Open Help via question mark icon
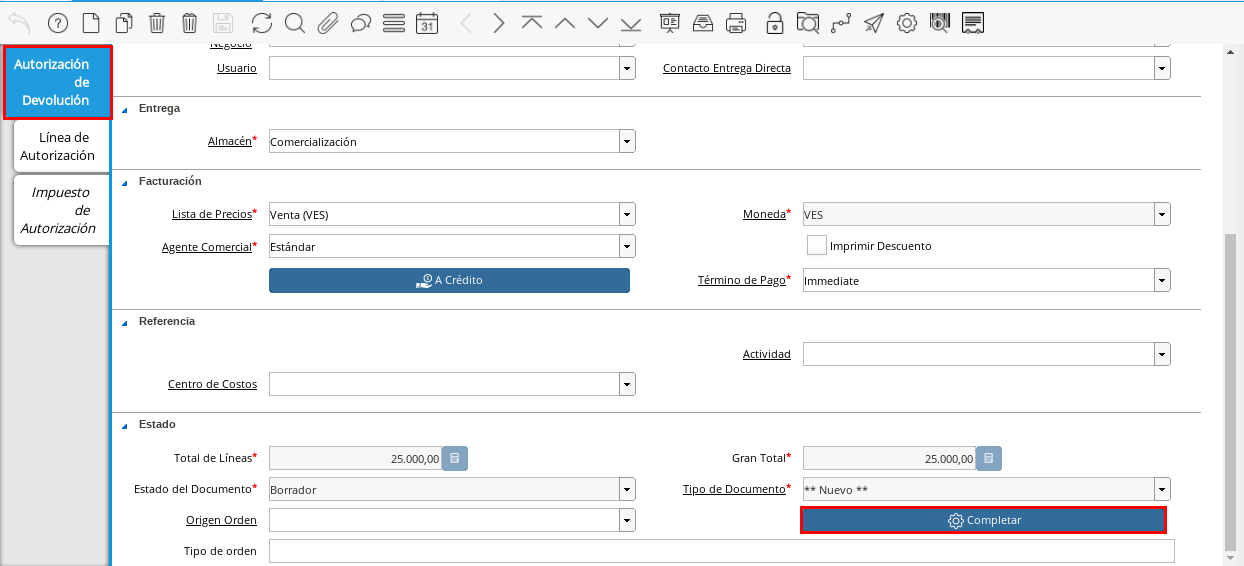The width and height of the screenshot is (1244, 566). pyautogui.click(x=58, y=22)
